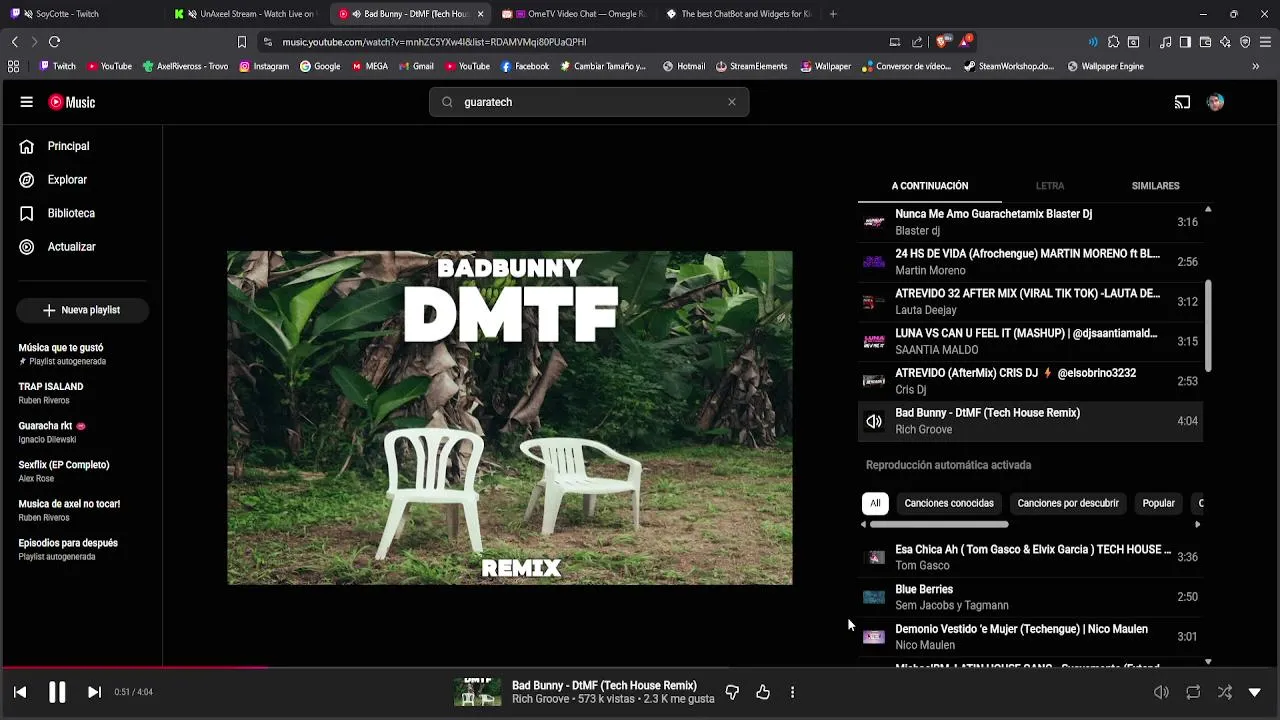The width and height of the screenshot is (1280, 720).
Task: Click the search box containing guaratech
Action: [589, 102]
